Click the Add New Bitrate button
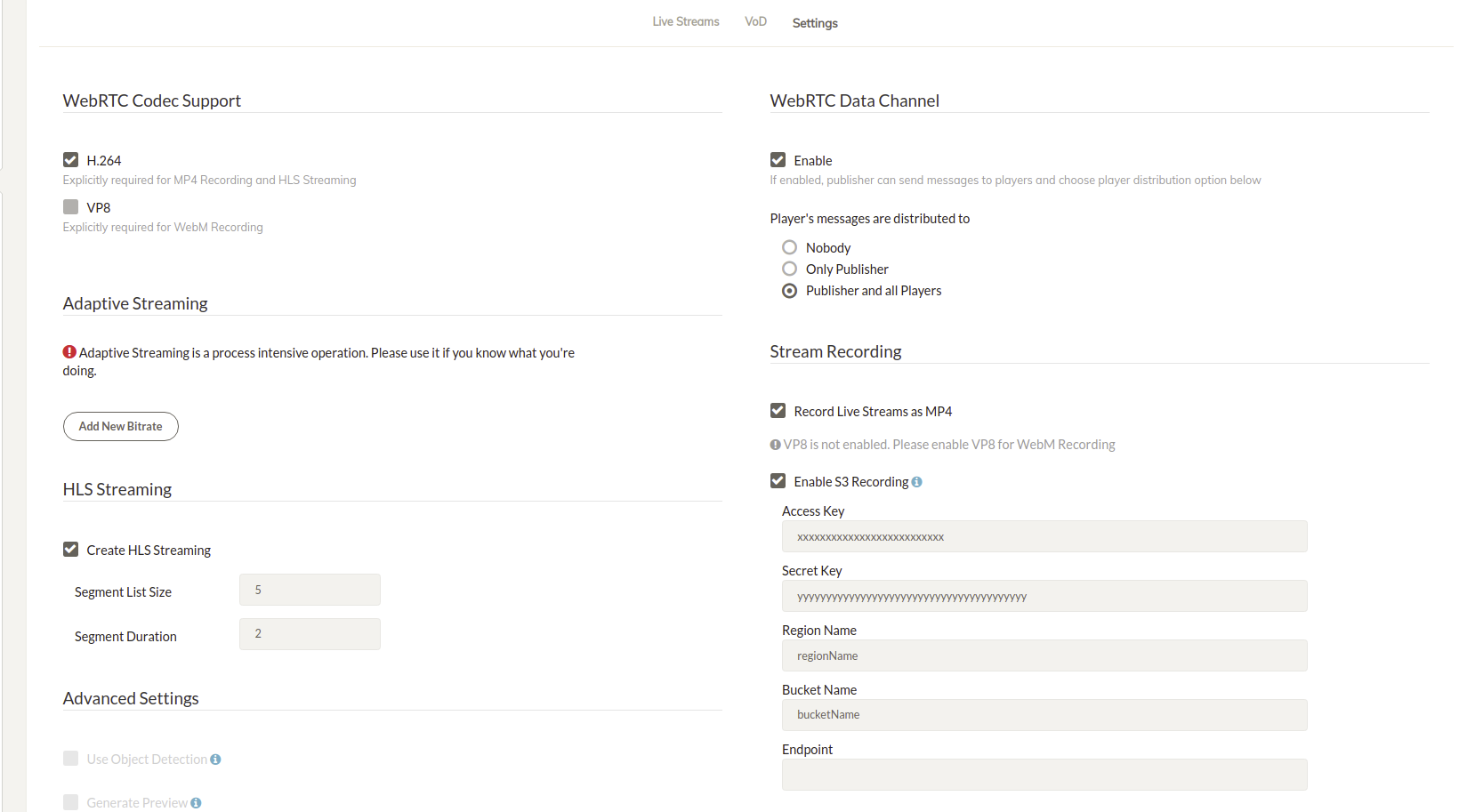Screen dimensions: 1459x812 [121, 426]
